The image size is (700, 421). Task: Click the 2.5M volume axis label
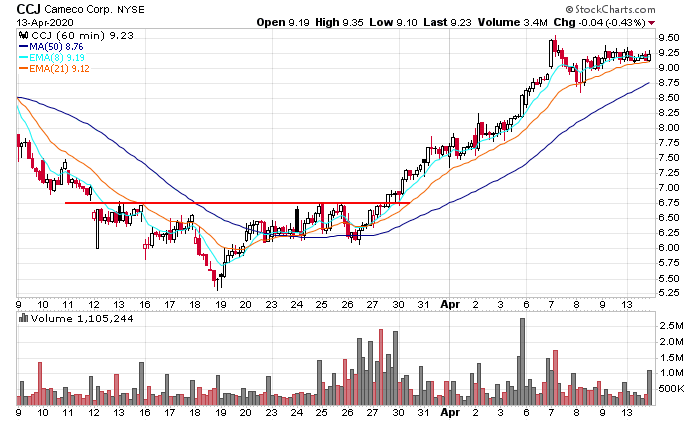point(671,326)
